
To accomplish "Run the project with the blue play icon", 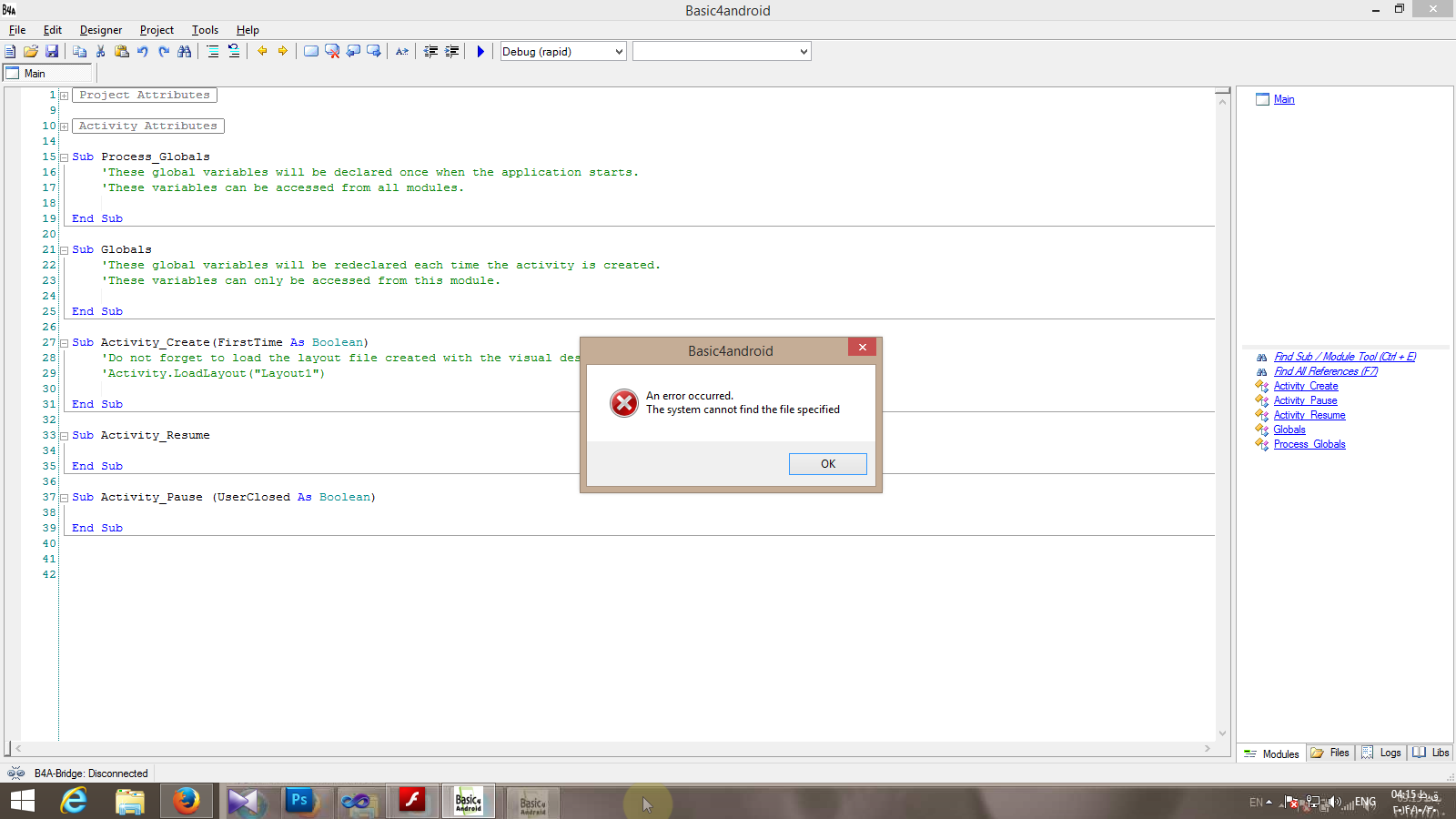I will coord(480,52).
